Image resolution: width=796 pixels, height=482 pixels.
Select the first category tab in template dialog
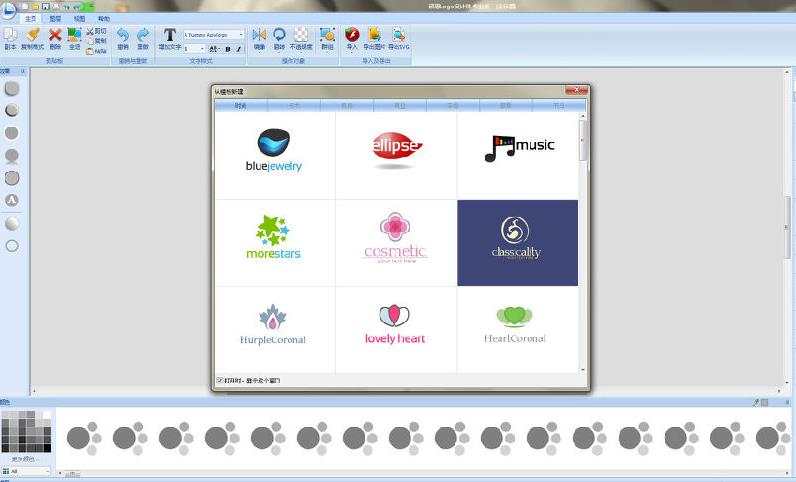pos(241,105)
